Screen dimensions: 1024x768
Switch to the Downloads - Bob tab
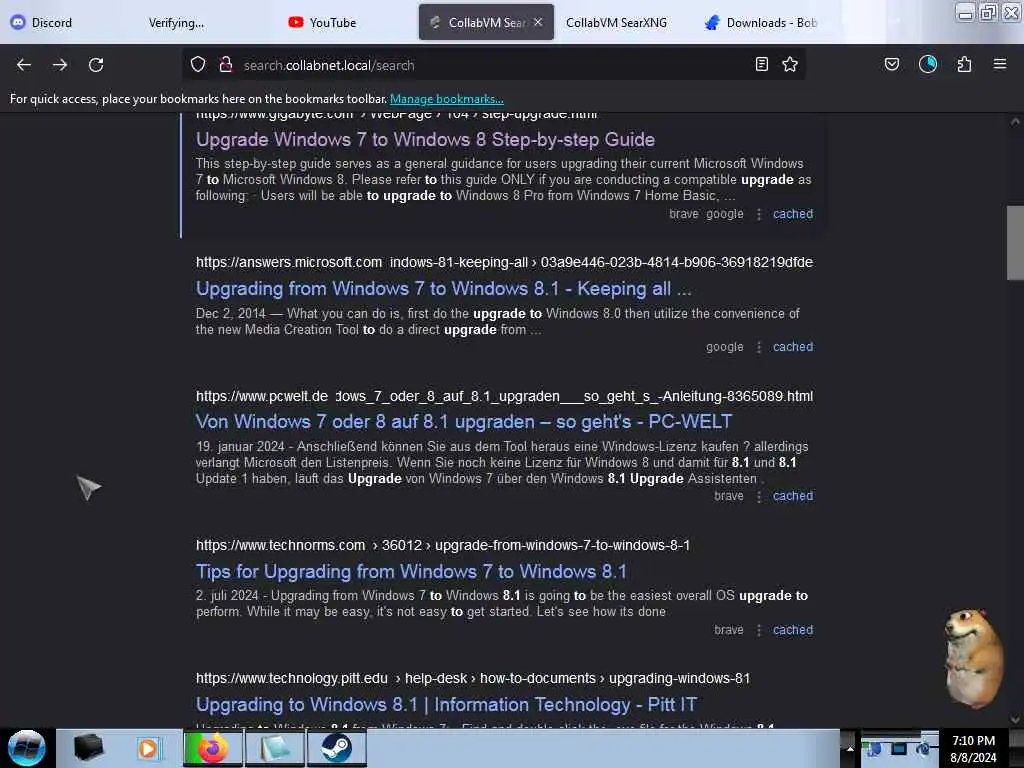761,23
